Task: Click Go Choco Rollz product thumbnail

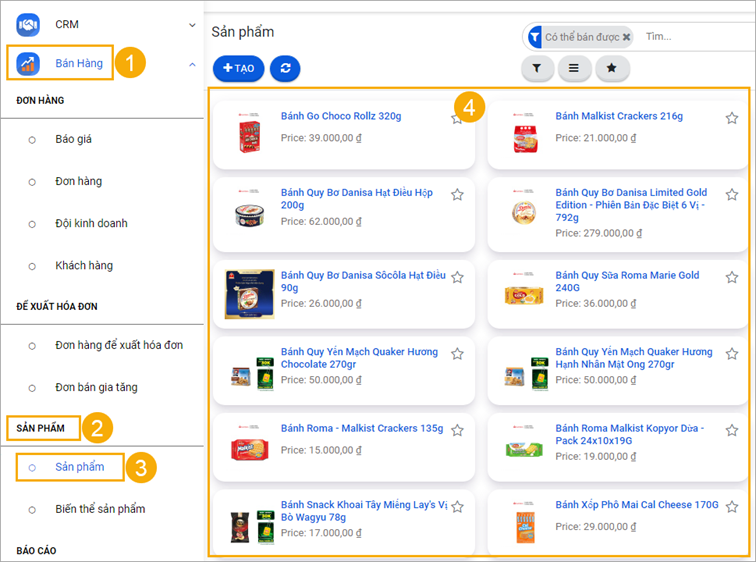Action: (x=249, y=134)
